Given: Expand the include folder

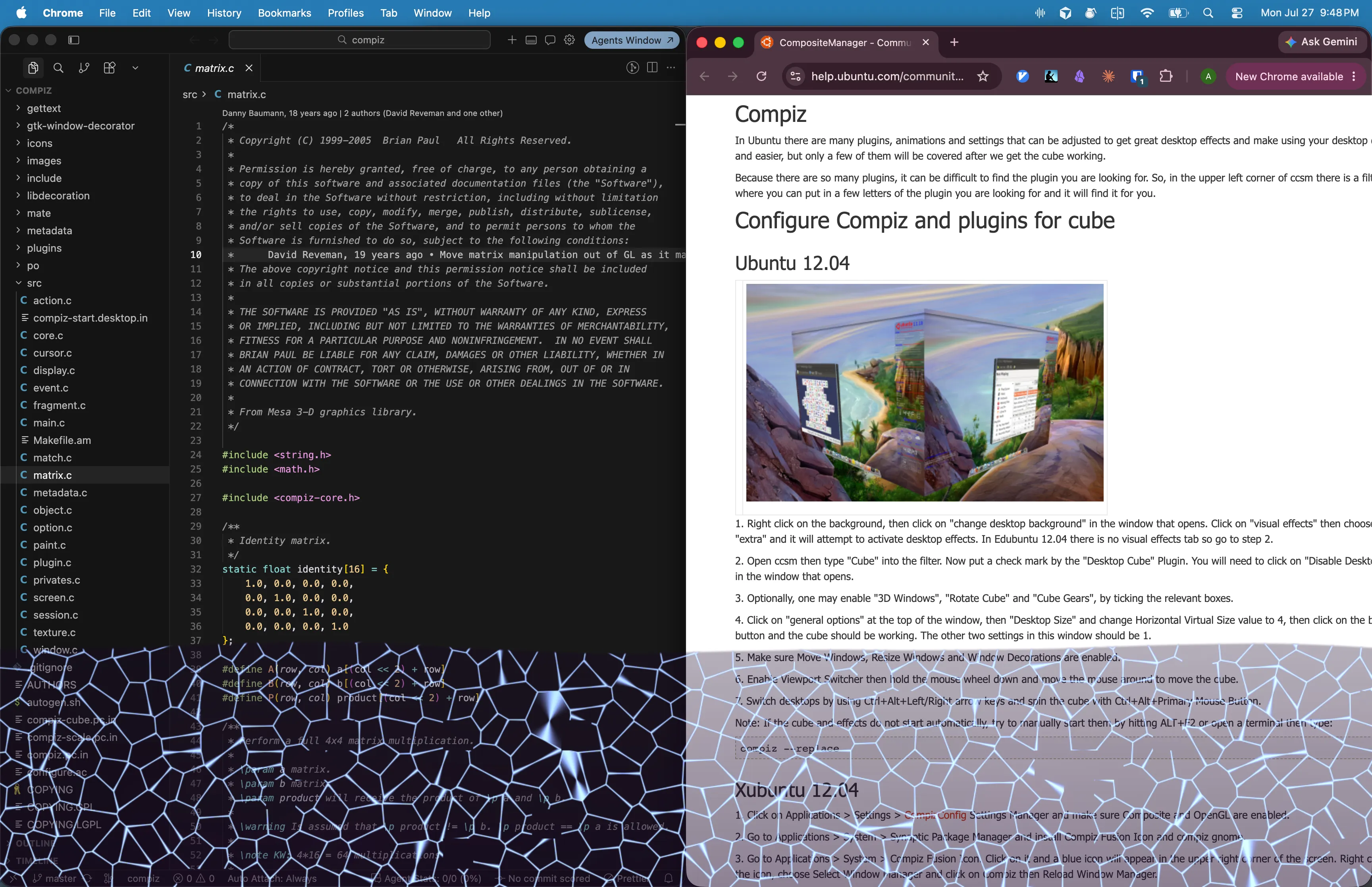Looking at the screenshot, I should point(86,178).
